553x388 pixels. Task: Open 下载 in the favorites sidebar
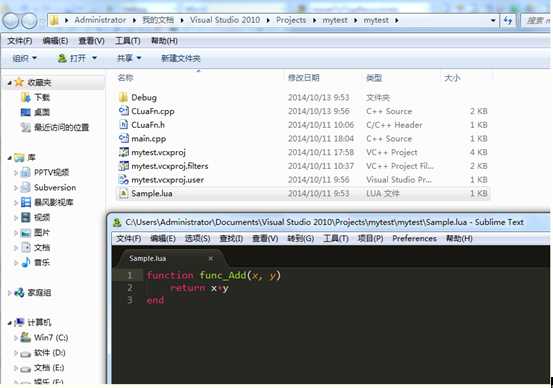click(x=42, y=97)
